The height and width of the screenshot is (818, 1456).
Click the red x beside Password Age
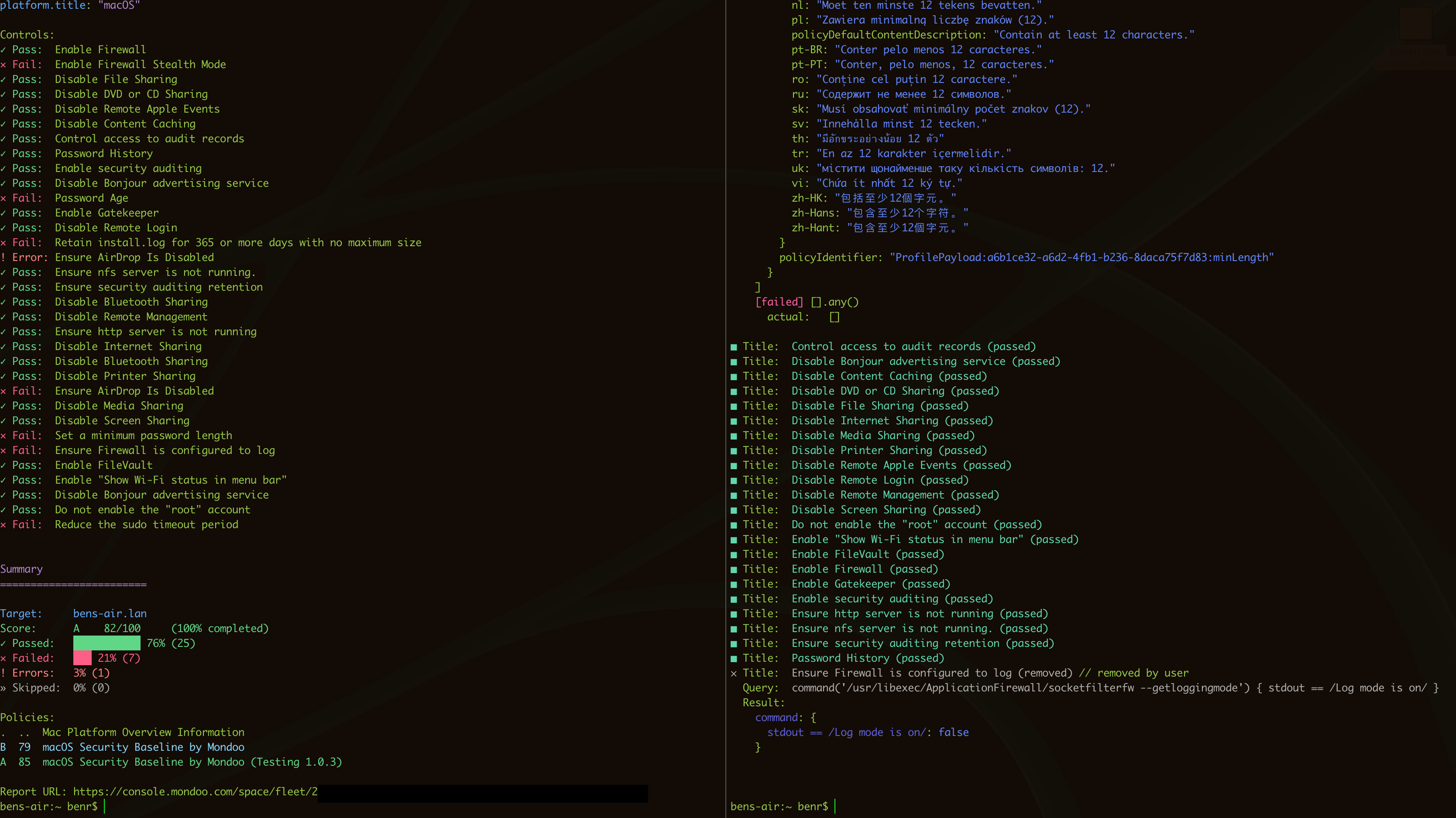tap(3, 199)
